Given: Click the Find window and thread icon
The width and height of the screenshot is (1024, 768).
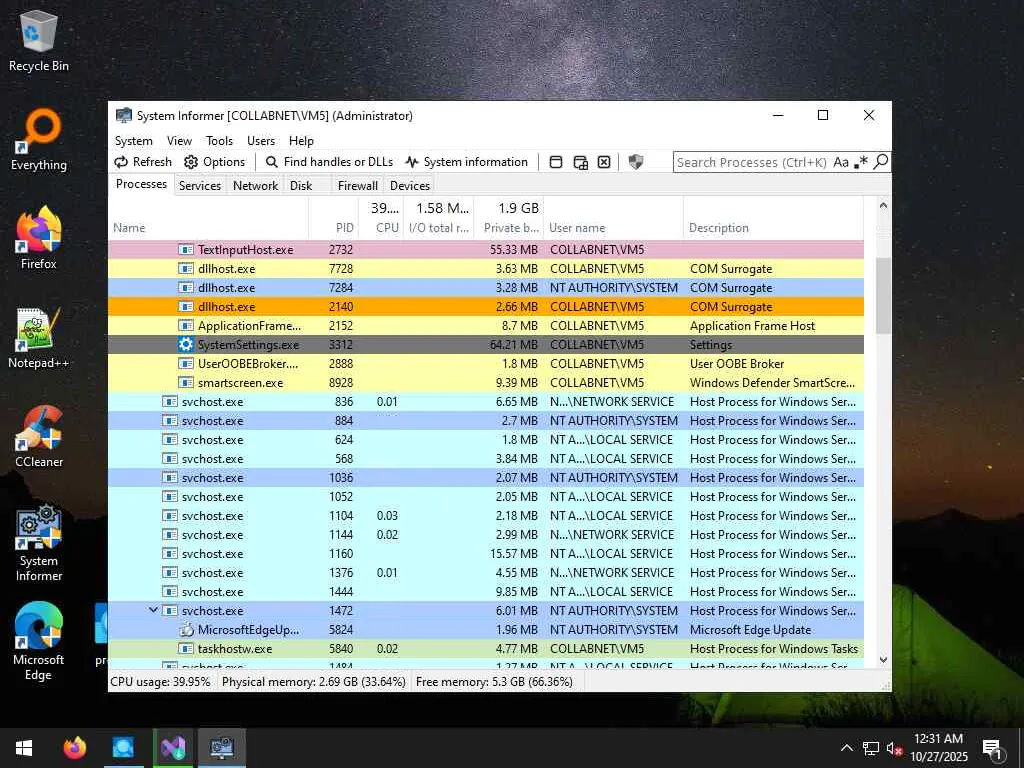Looking at the screenshot, I should tap(580, 162).
